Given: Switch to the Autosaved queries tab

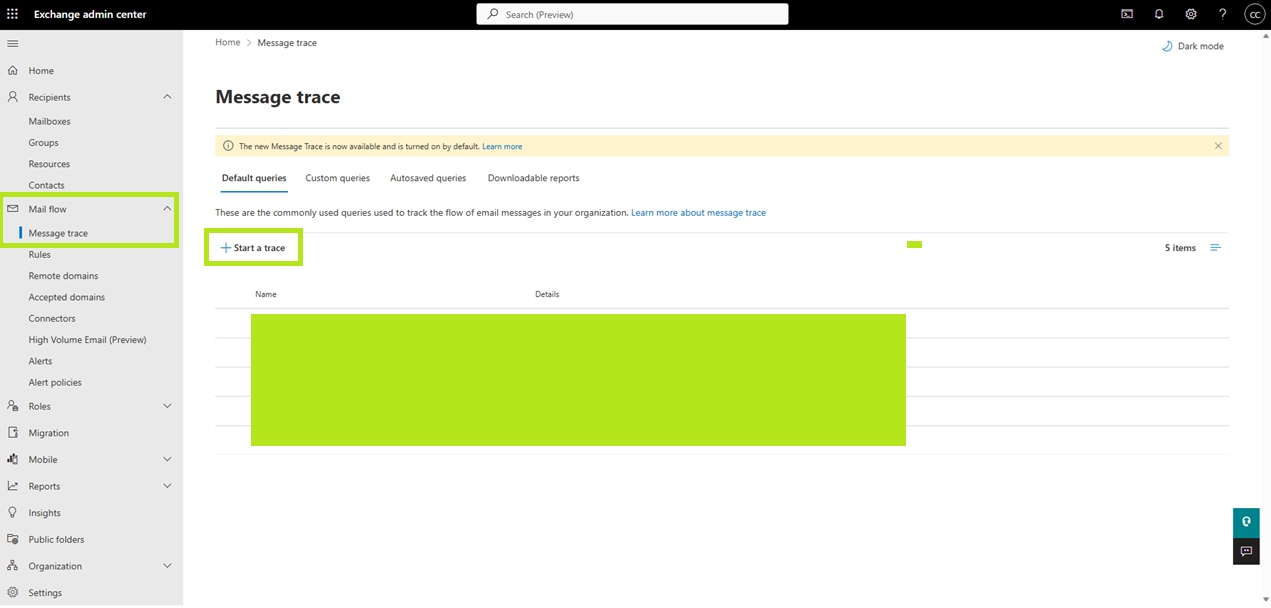Looking at the screenshot, I should (x=428, y=178).
